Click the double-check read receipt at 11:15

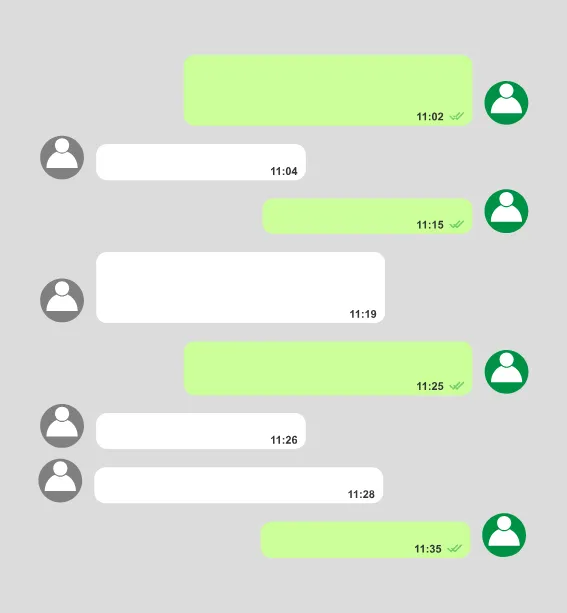point(456,224)
